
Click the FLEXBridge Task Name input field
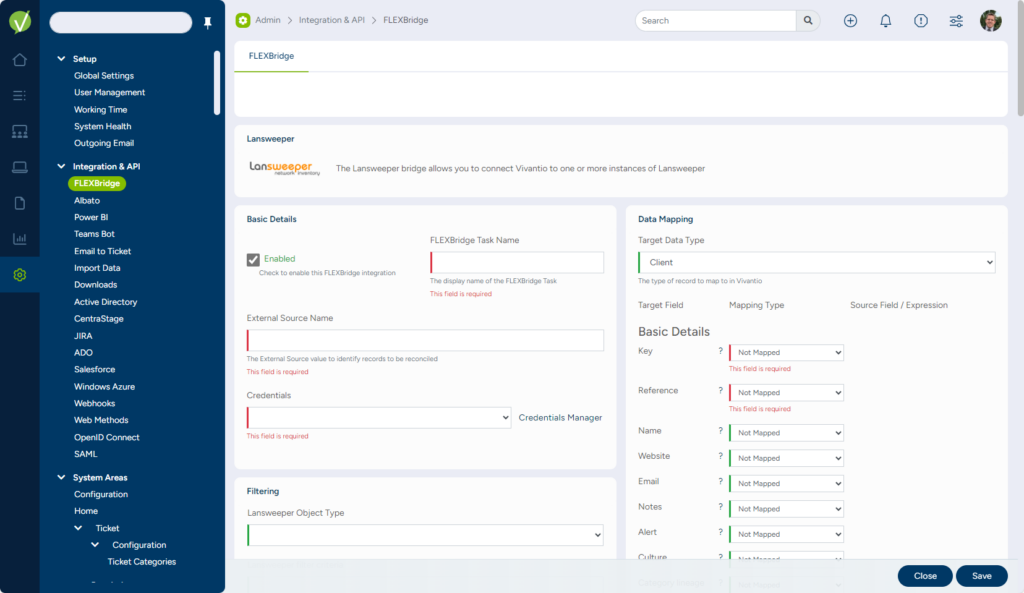click(x=517, y=262)
